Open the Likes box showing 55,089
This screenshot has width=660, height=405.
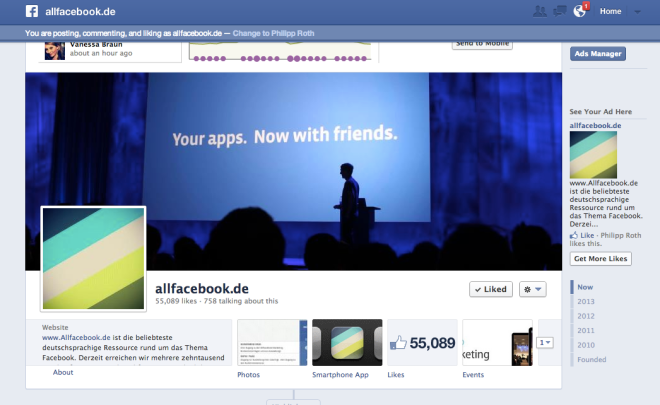pyautogui.click(x=422, y=342)
